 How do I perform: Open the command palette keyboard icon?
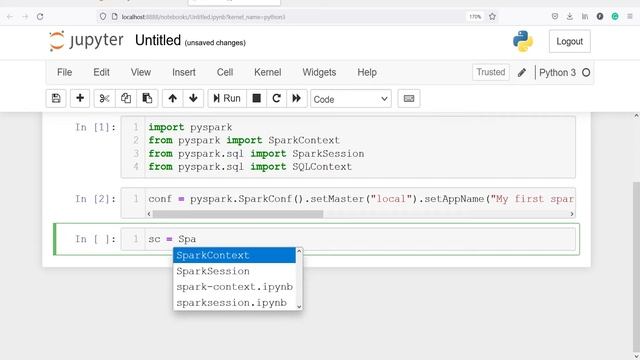point(409,98)
